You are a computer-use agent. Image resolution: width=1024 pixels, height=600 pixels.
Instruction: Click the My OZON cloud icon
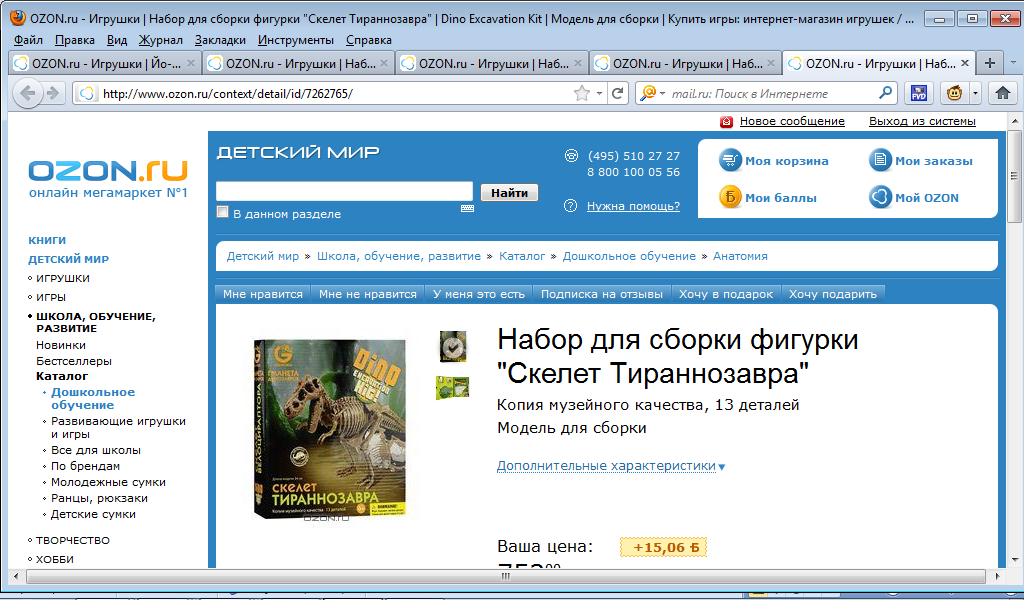pyautogui.click(x=880, y=197)
